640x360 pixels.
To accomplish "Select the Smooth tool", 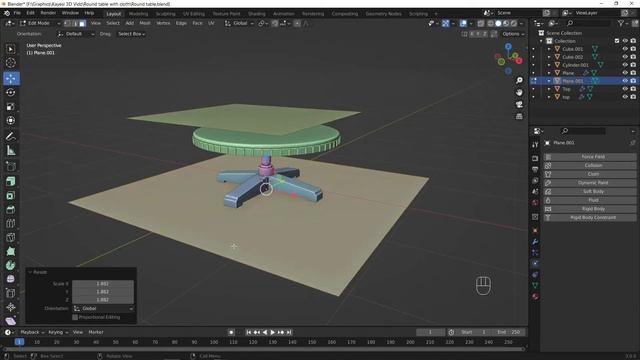I will pyautogui.click(x=11, y=279).
